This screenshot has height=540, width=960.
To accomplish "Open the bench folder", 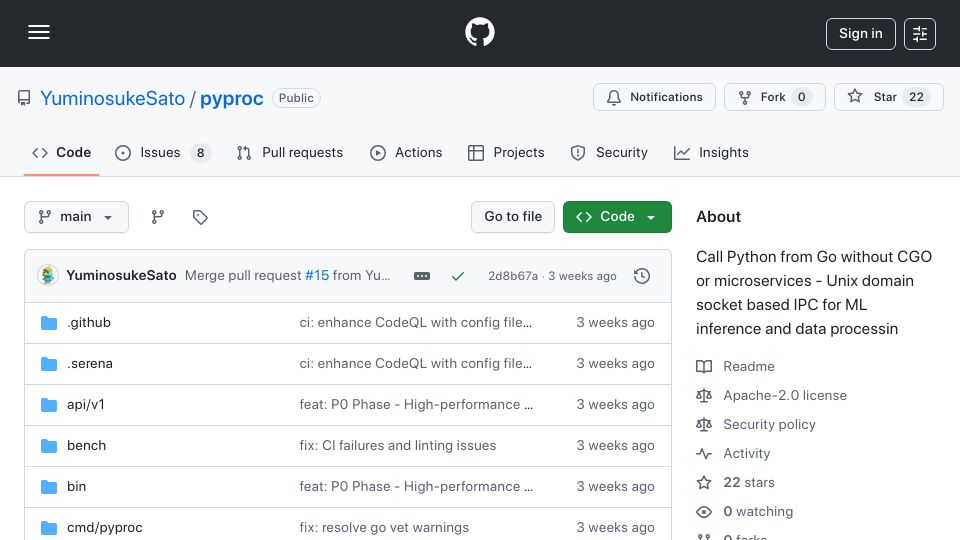I will pos(86,446).
